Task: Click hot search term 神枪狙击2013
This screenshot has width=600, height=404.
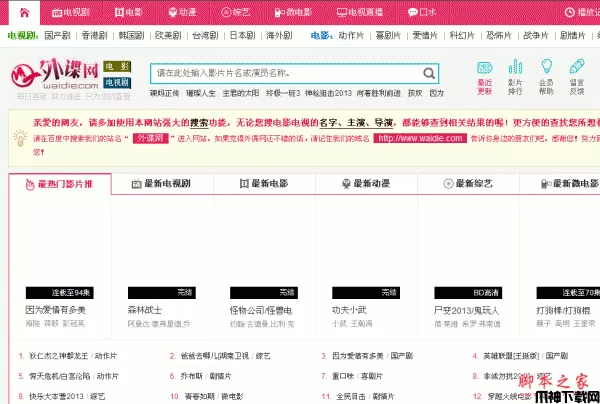Action: tap(328, 93)
